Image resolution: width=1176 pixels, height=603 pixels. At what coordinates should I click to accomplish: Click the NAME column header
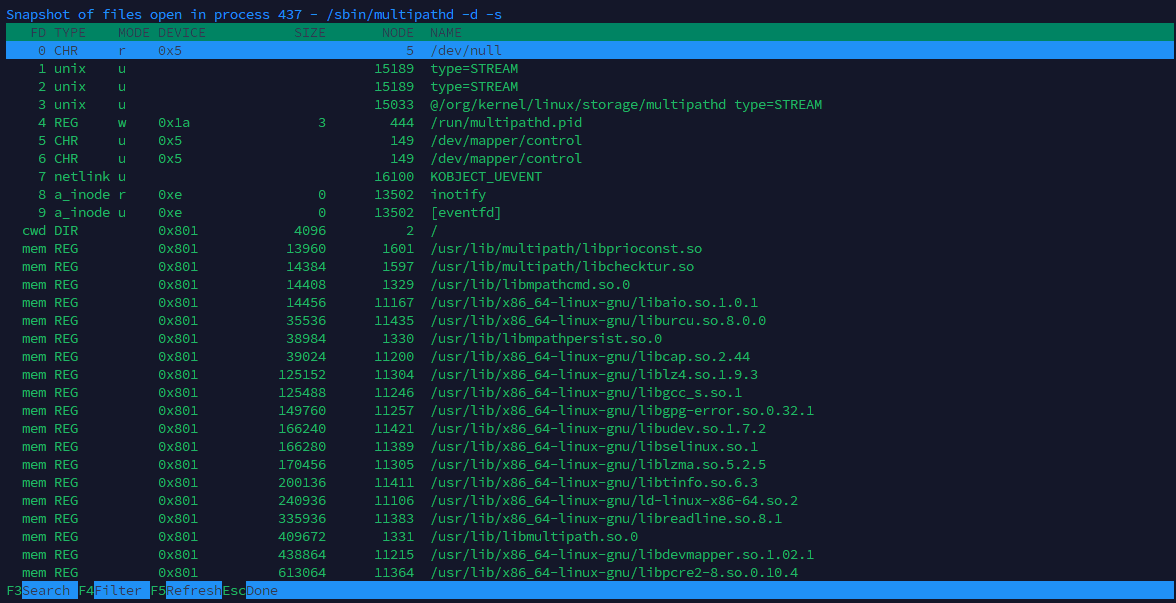(x=446, y=32)
